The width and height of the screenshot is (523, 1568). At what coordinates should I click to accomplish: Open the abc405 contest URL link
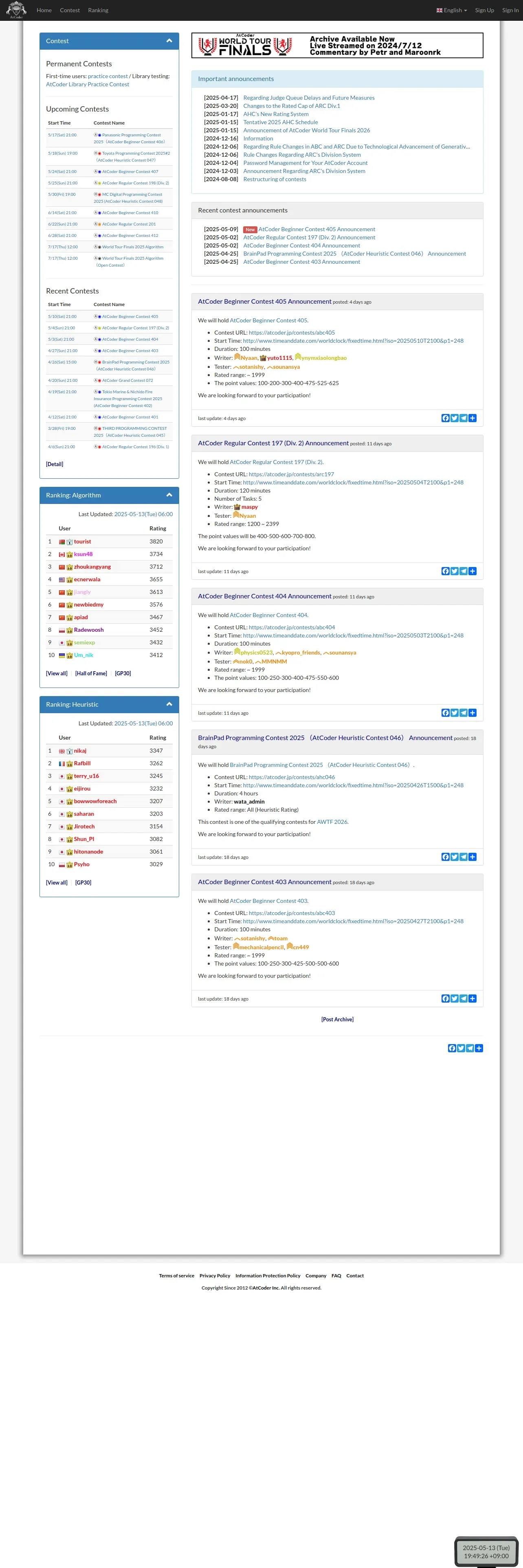(292, 332)
